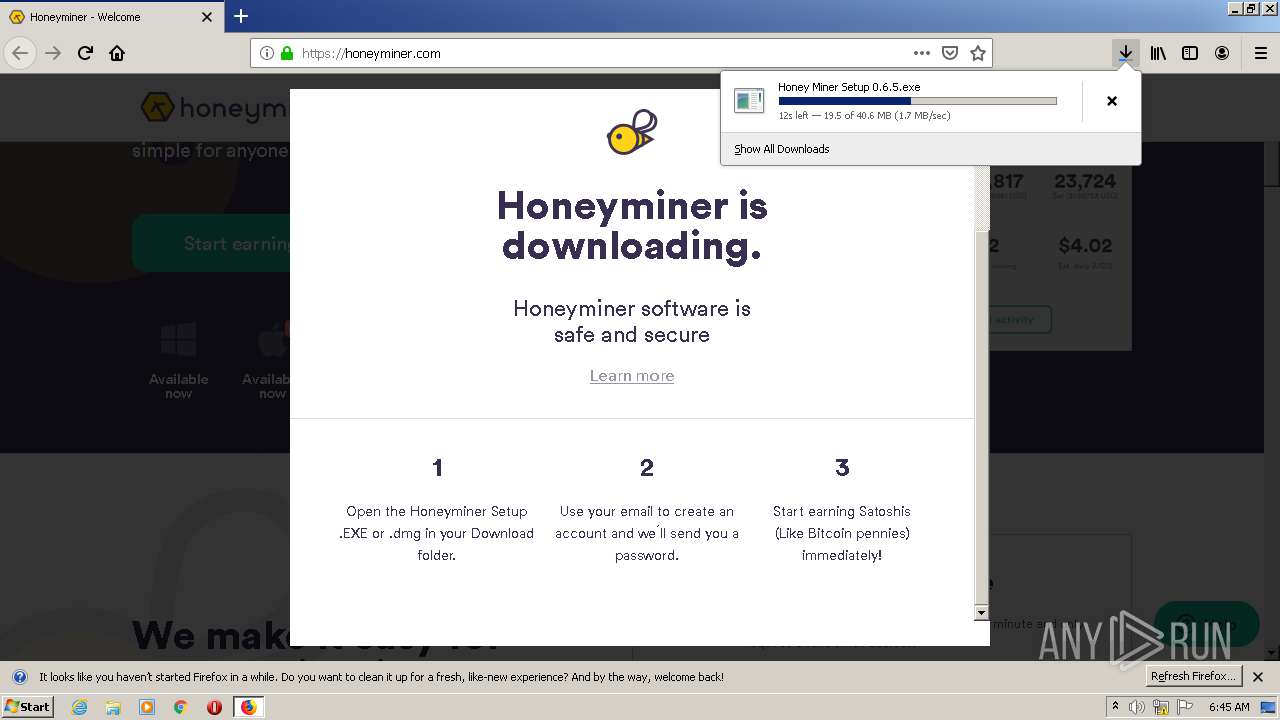Viewport: 1280px width, 720px height.
Task: Click the download progress bar
Action: [917, 101]
